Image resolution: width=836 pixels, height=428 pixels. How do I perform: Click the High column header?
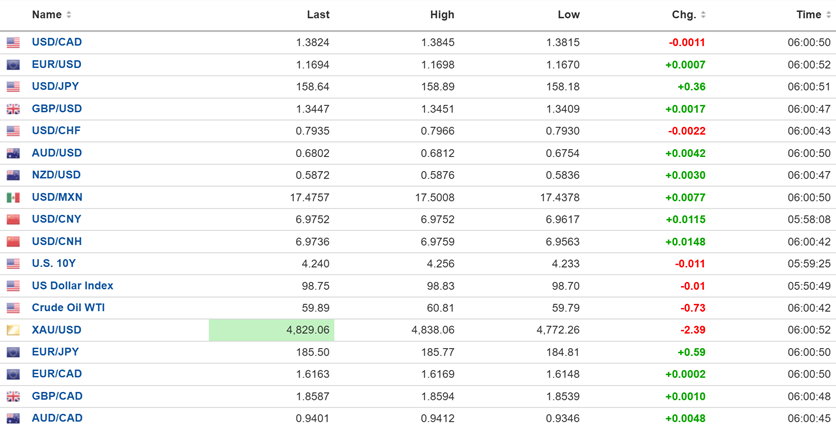point(442,15)
